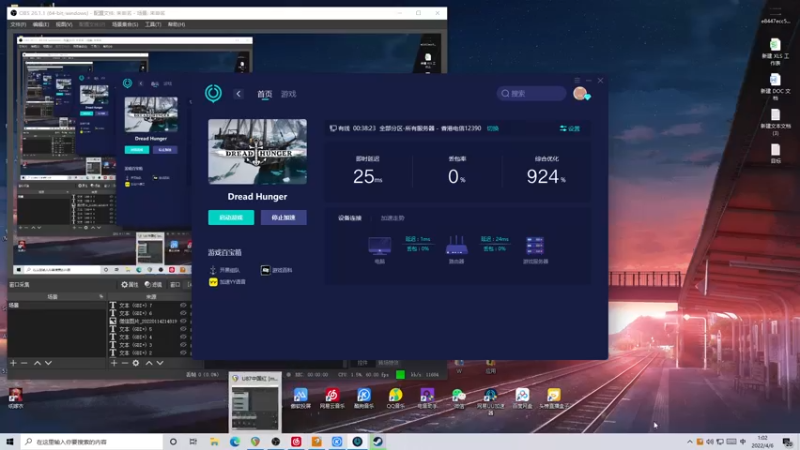Toggle visibility of 文本 (GDI+) 6 source

(x=183, y=313)
